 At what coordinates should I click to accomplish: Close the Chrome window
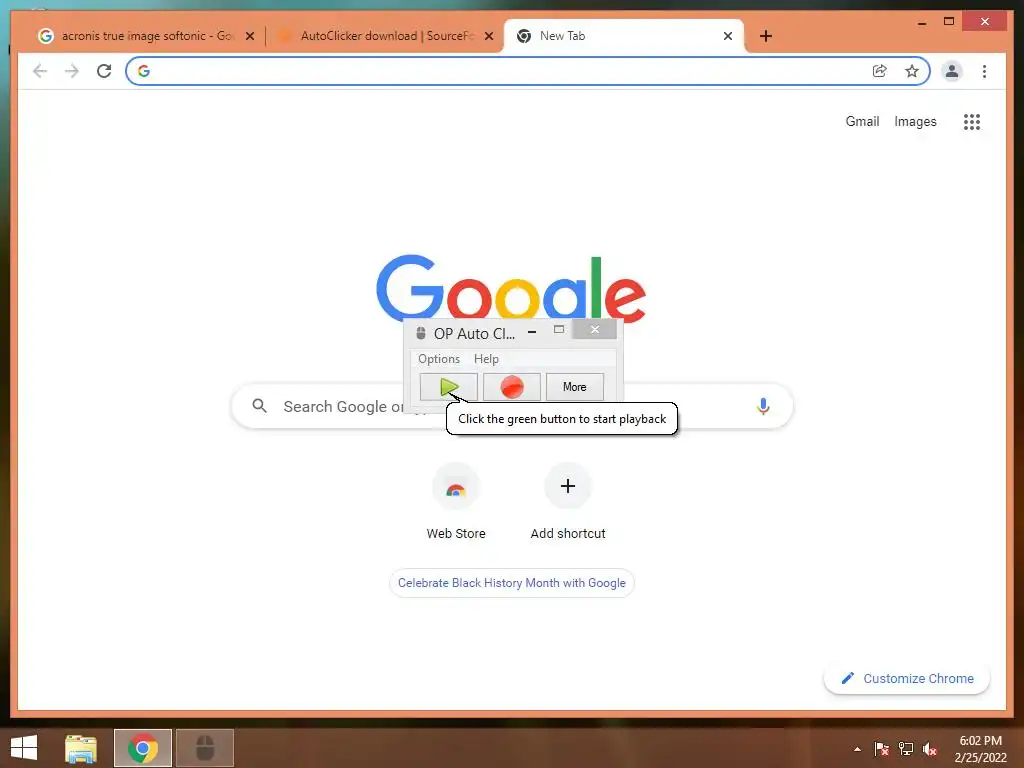click(x=985, y=22)
